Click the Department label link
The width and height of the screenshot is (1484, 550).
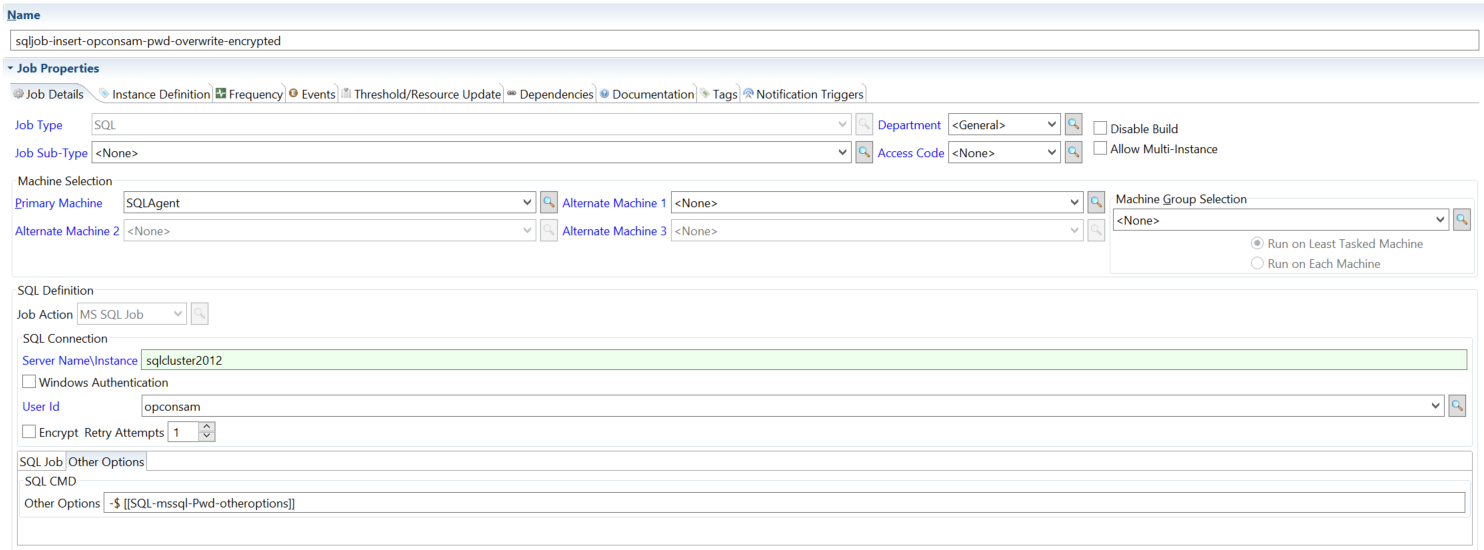[909, 125]
